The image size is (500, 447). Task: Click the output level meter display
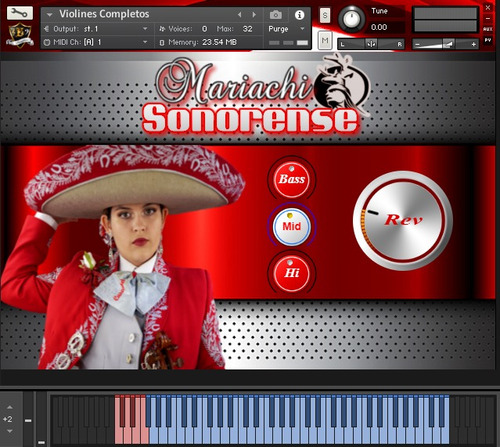pyautogui.click(x=445, y=20)
